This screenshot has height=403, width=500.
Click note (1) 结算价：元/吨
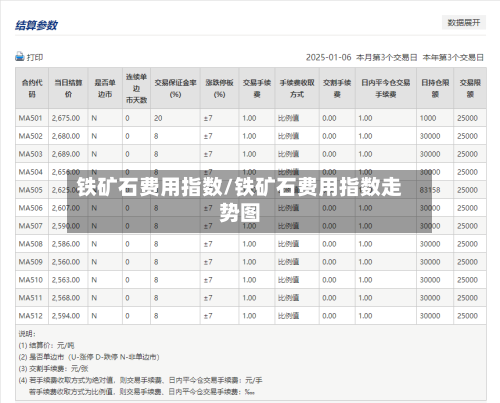(x=46, y=345)
